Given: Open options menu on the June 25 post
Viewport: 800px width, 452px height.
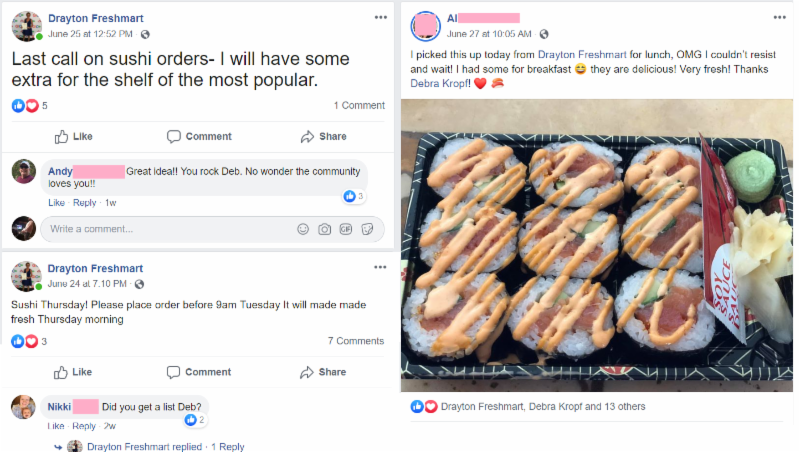Looking at the screenshot, I should tap(380, 18).
